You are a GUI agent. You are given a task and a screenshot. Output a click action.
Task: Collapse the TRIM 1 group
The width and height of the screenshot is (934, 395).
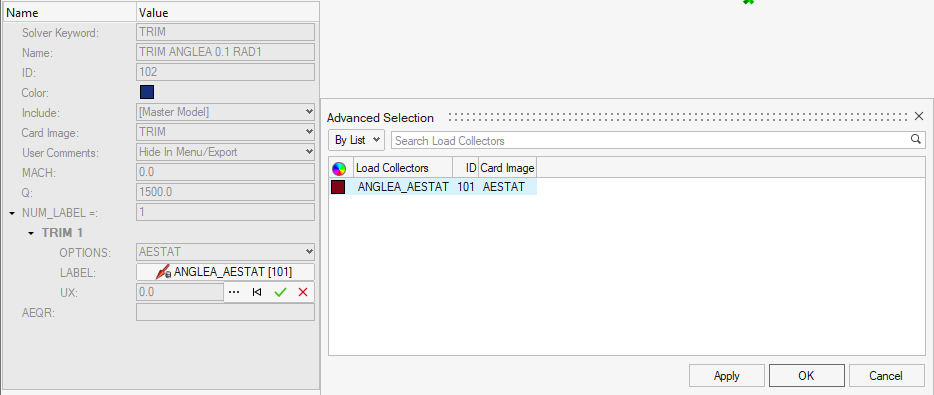pyautogui.click(x=32, y=233)
